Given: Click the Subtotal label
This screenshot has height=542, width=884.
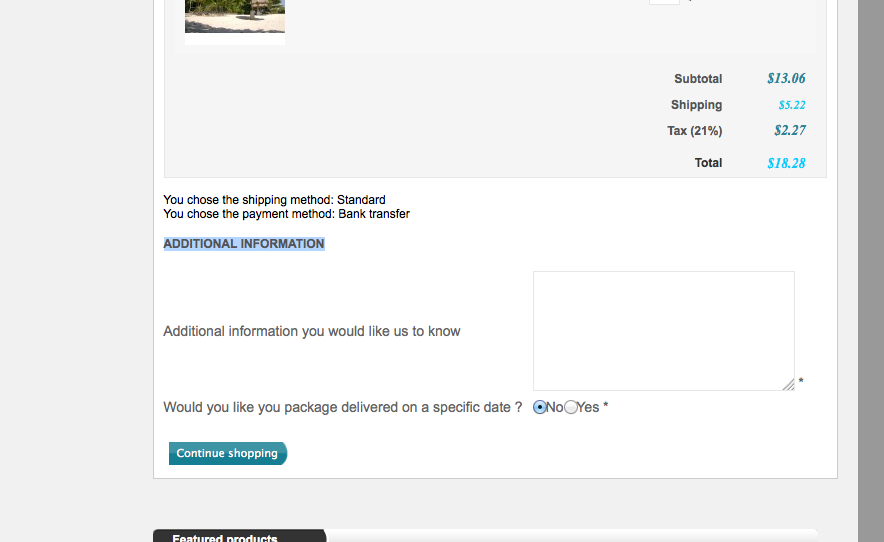Looking at the screenshot, I should click(x=698, y=79).
